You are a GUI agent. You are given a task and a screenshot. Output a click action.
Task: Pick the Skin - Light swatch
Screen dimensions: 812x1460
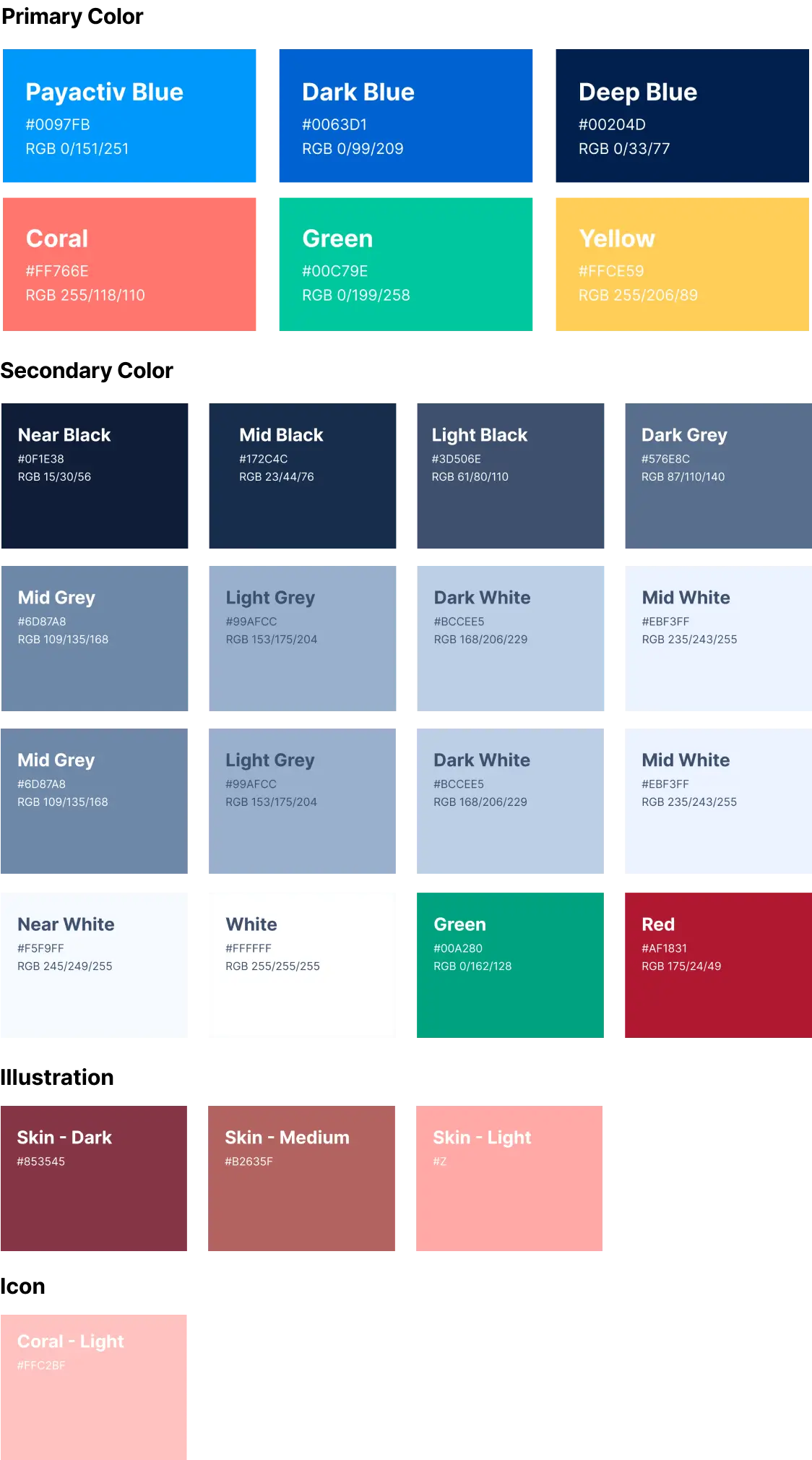[509, 1178]
